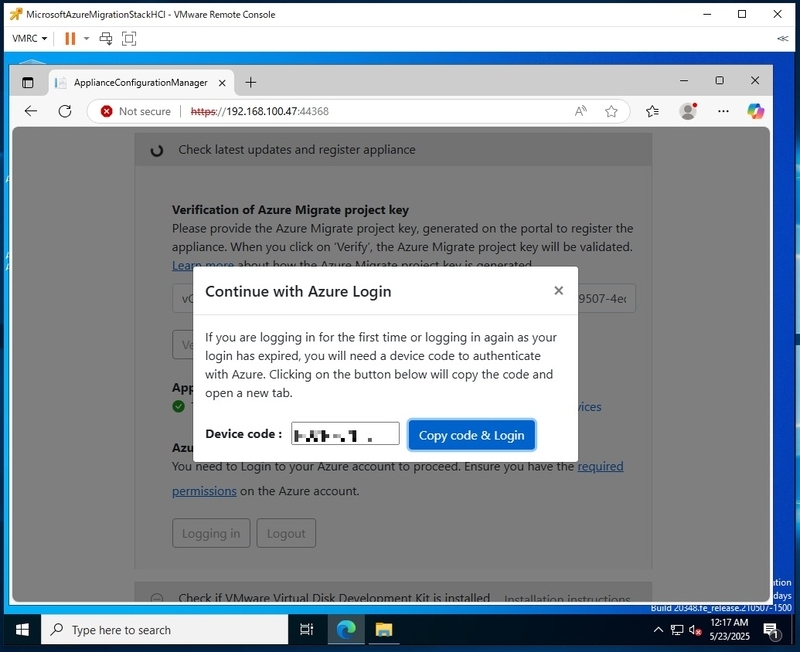The image size is (800, 652).
Task: Open the VMRC dropdown menu
Action: 29,38
